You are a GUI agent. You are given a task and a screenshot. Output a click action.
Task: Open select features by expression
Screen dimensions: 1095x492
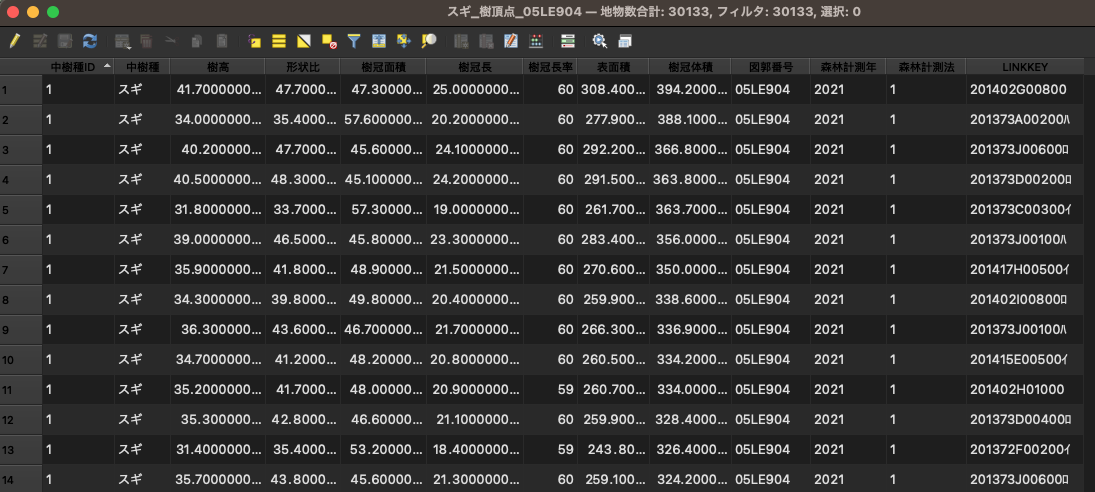coord(254,41)
